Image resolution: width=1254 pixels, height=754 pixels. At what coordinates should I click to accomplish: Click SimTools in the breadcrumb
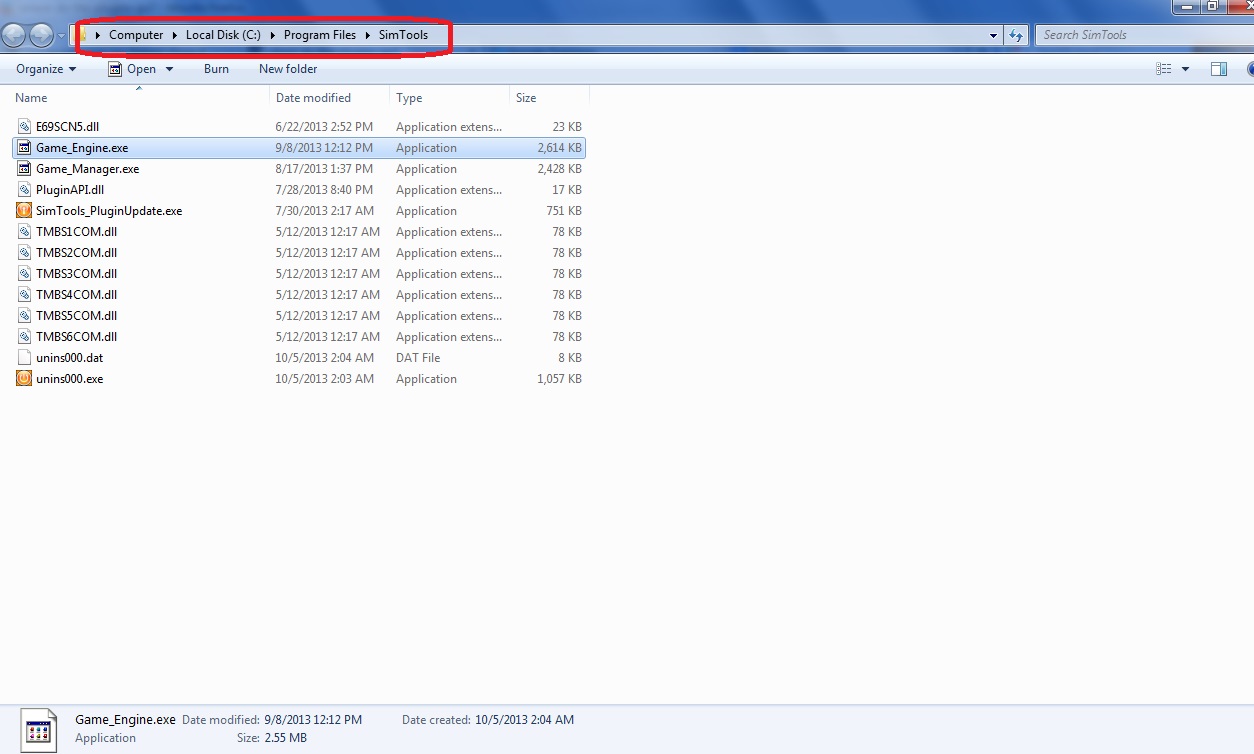403,35
